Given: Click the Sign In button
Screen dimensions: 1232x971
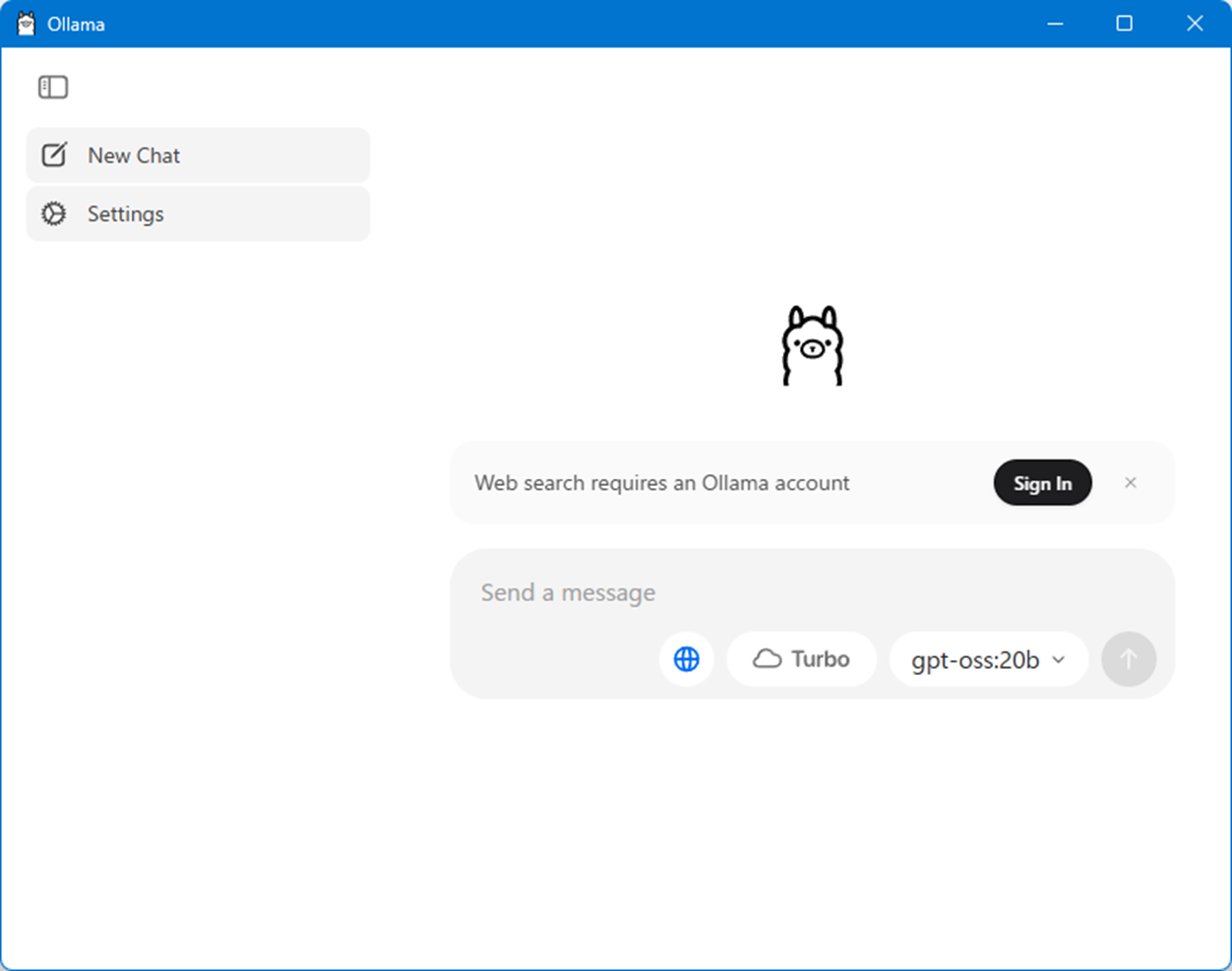Looking at the screenshot, I should tap(1042, 483).
